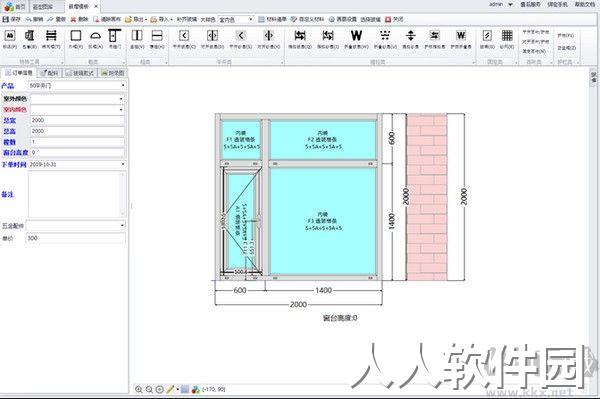Pick the arched half-circle frame tool
600x399 pixels.
click(95, 36)
